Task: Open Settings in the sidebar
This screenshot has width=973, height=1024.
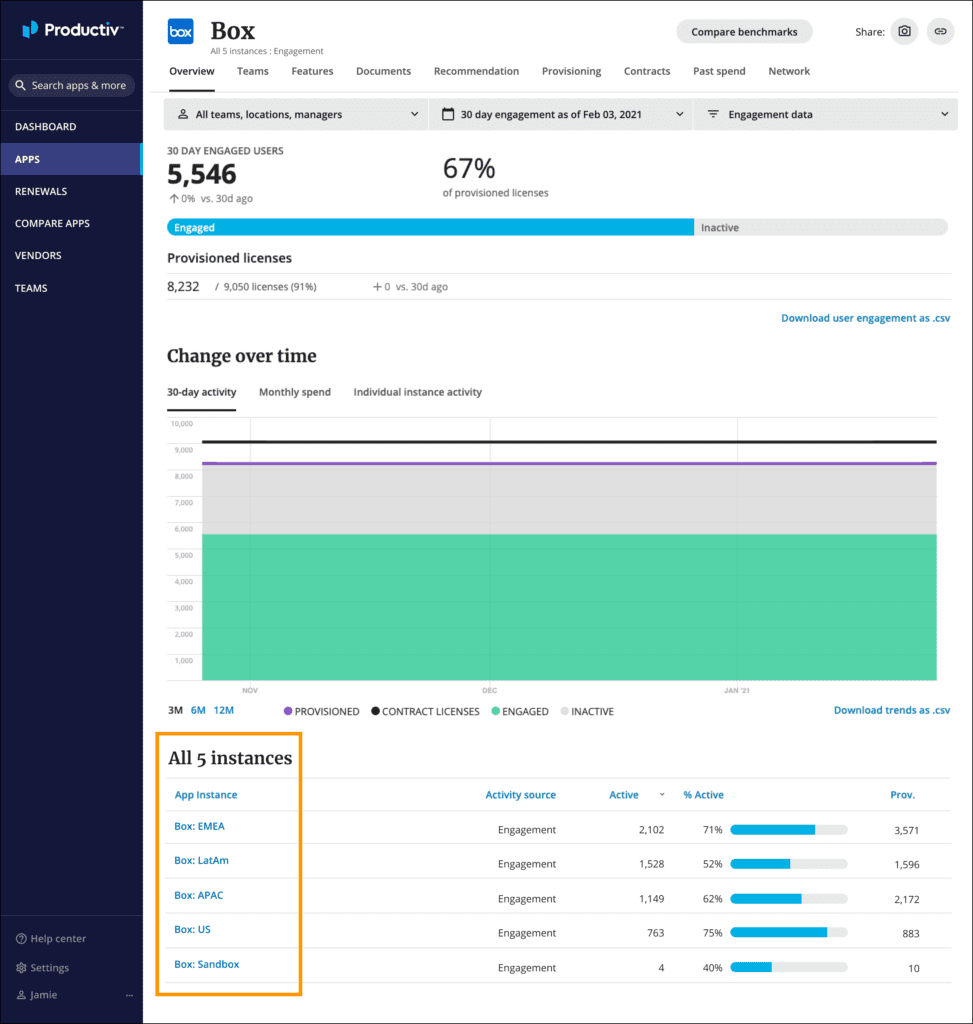Action: 42,968
